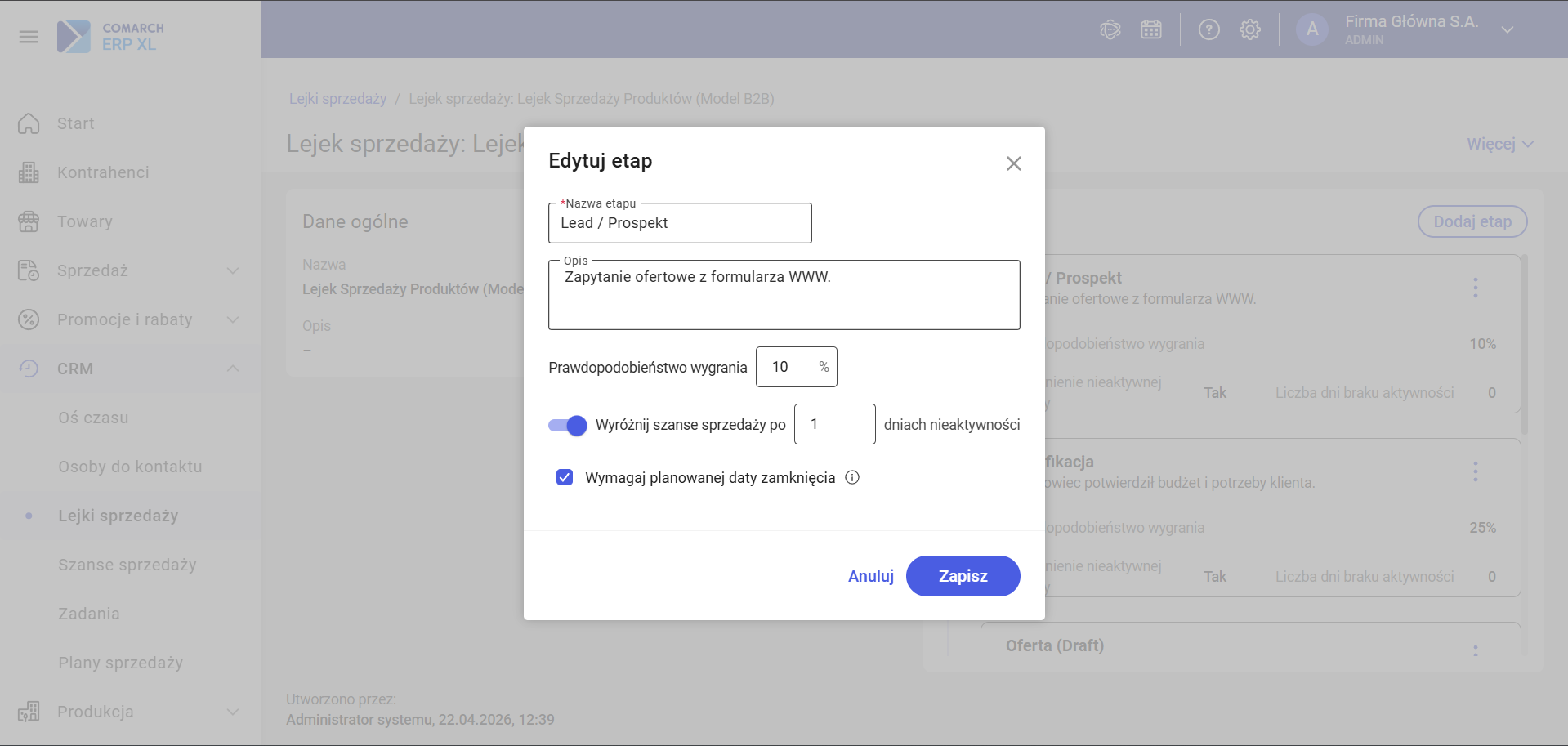Click the inactivity days number field
Screen dimensions: 1568x746
coord(835,424)
